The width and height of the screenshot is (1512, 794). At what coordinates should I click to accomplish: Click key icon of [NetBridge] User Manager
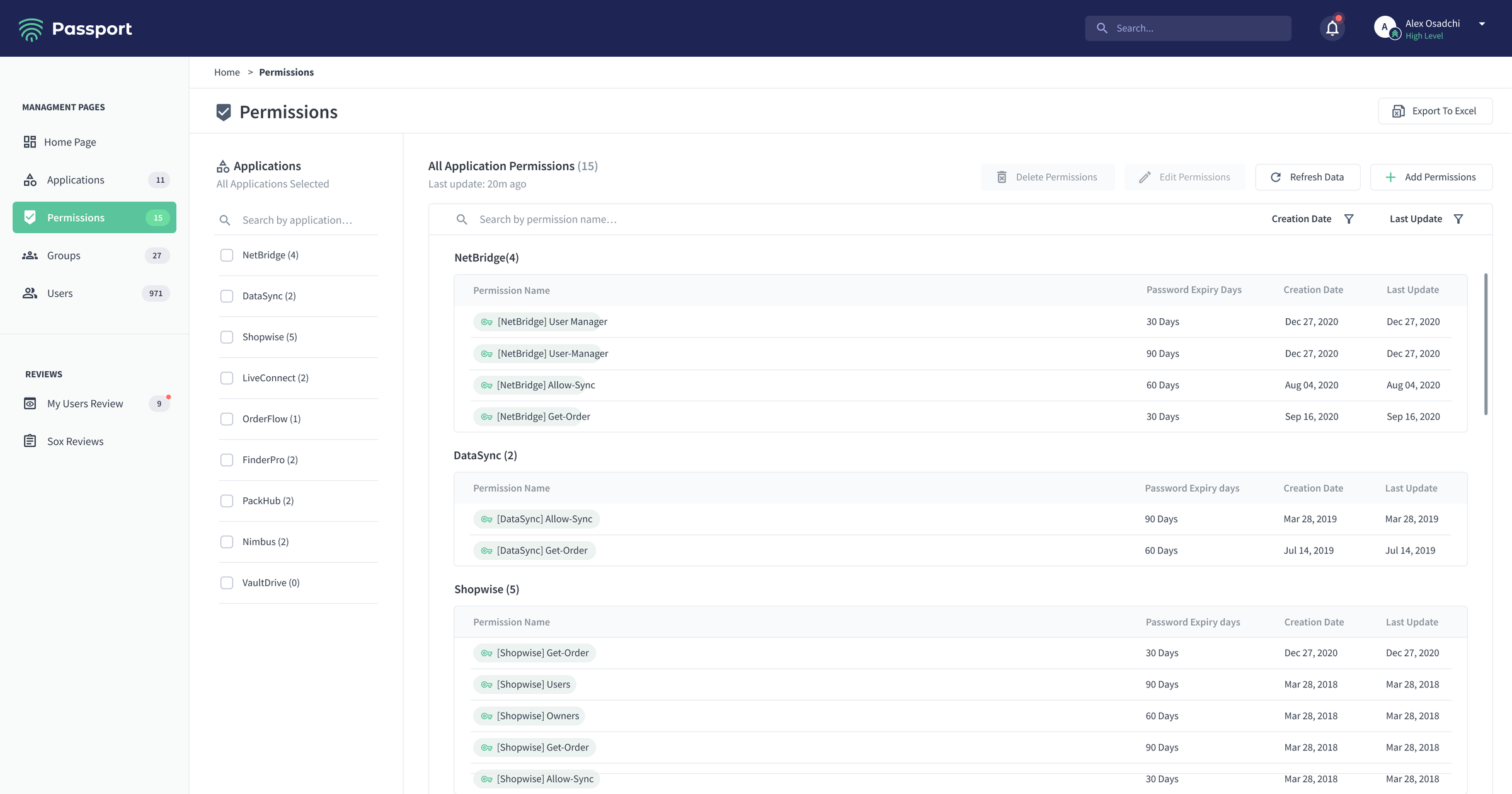[486, 322]
